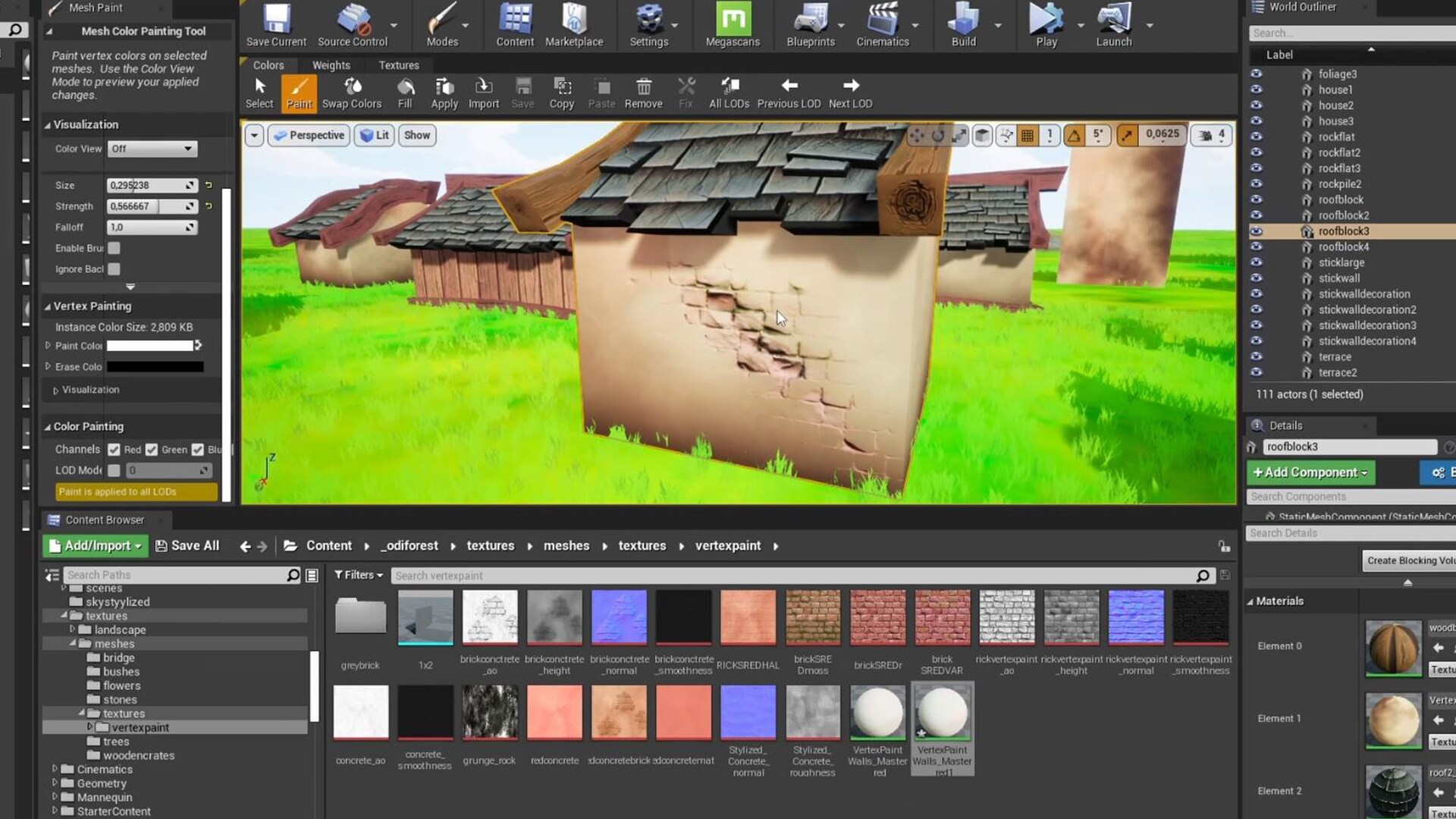Click the vertexpaint breadcrumb in Content Browser

point(726,545)
